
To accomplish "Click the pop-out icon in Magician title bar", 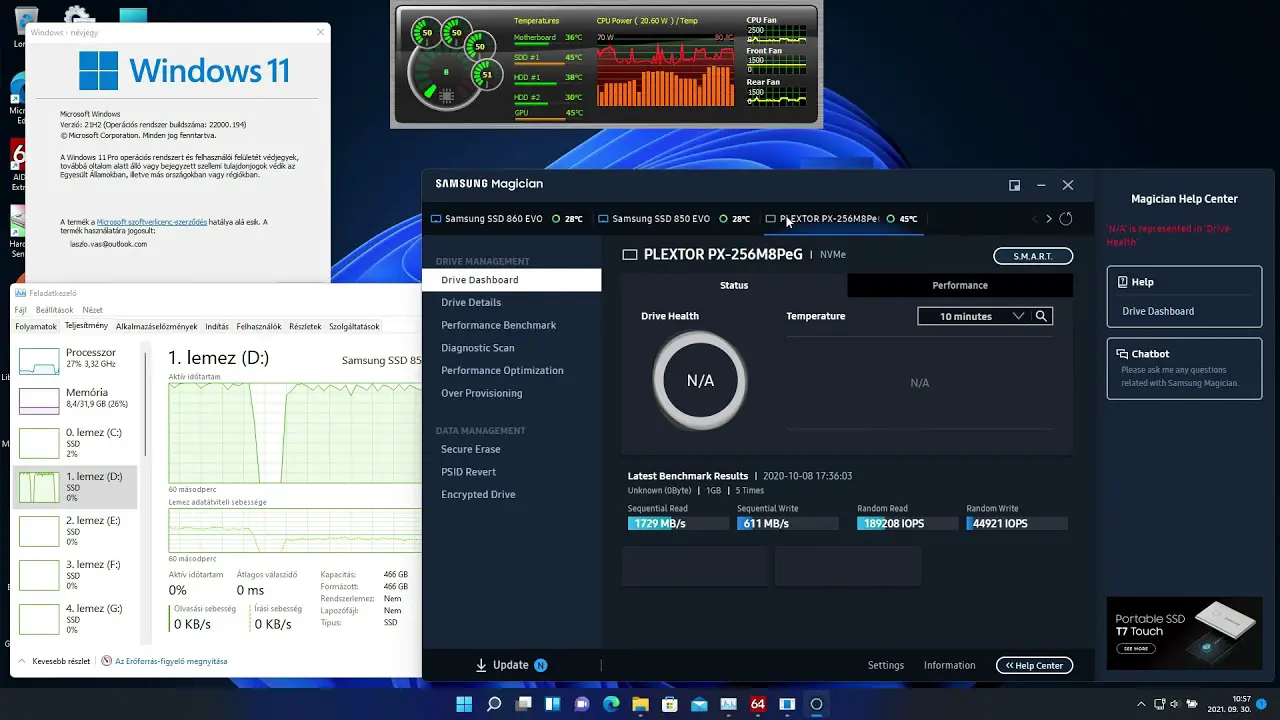I will tap(1014, 185).
